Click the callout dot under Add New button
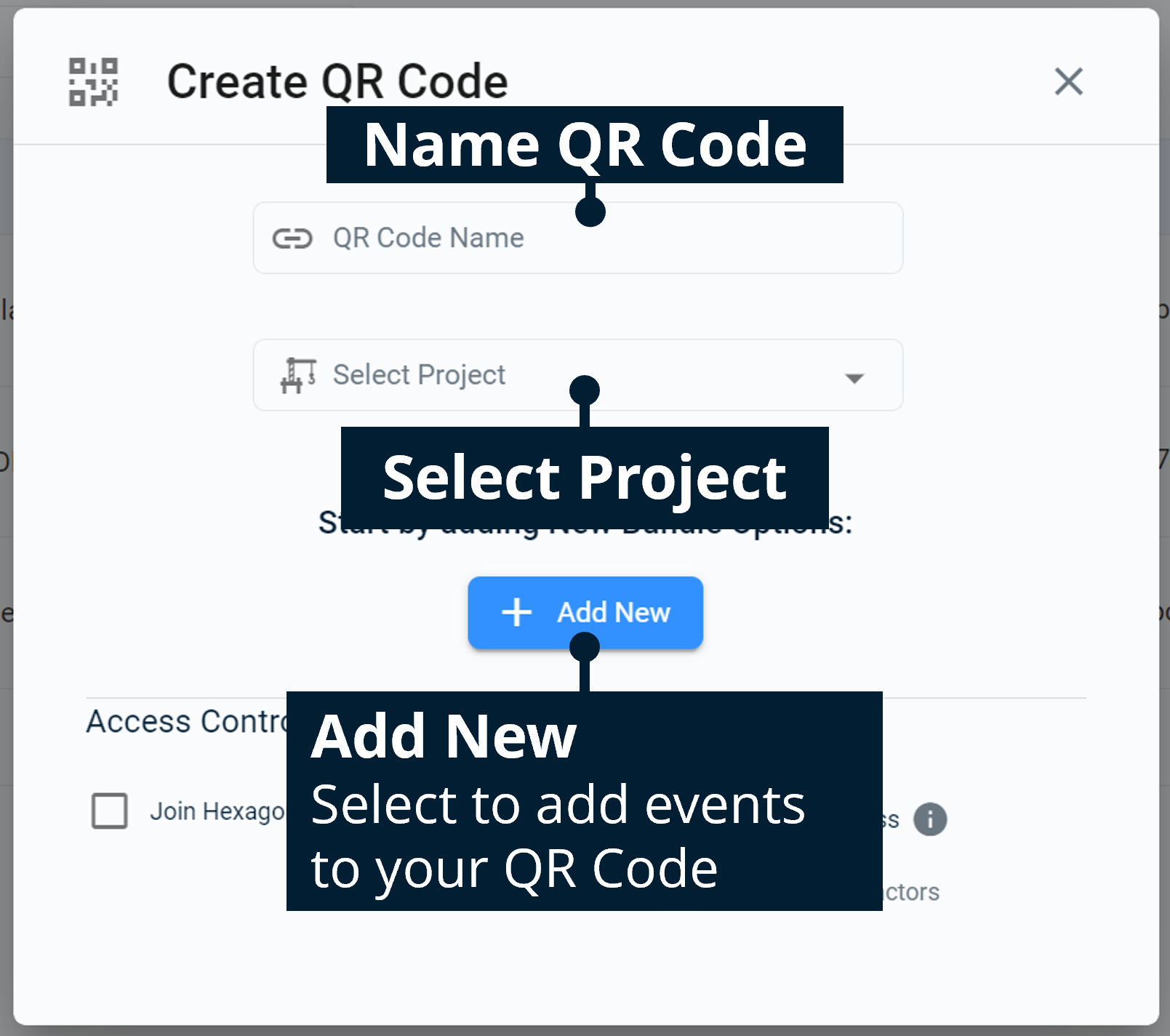The height and width of the screenshot is (1036, 1170). (x=585, y=647)
